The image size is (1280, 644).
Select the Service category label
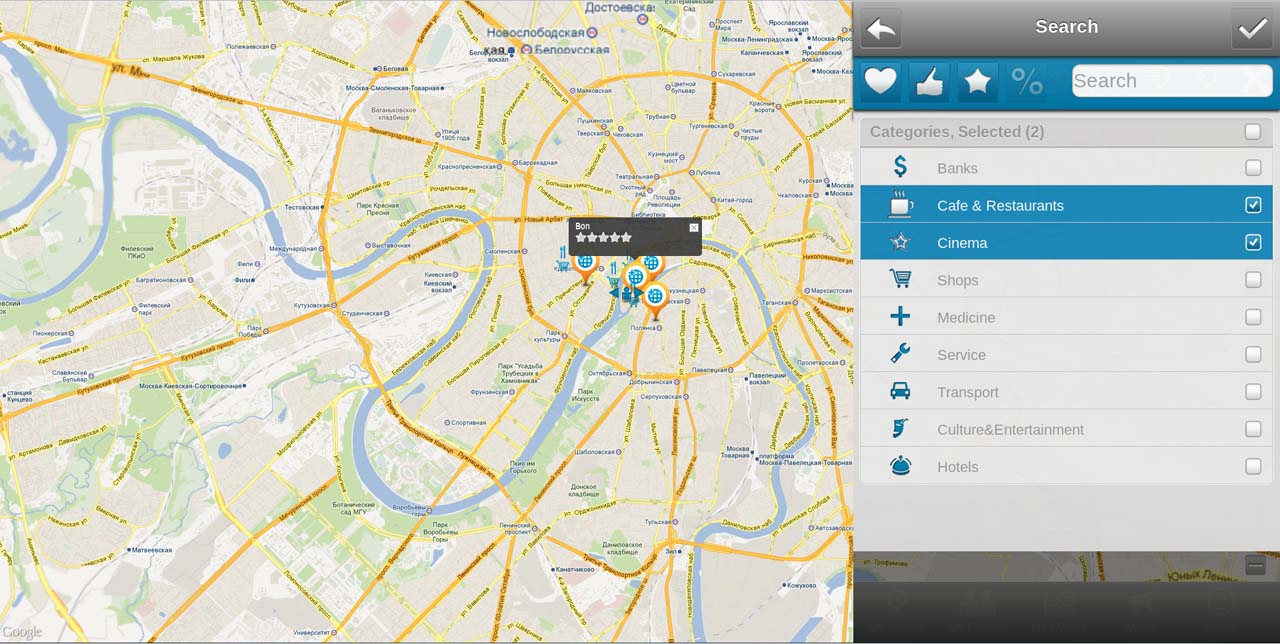pyautogui.click(x=961, y=355)
